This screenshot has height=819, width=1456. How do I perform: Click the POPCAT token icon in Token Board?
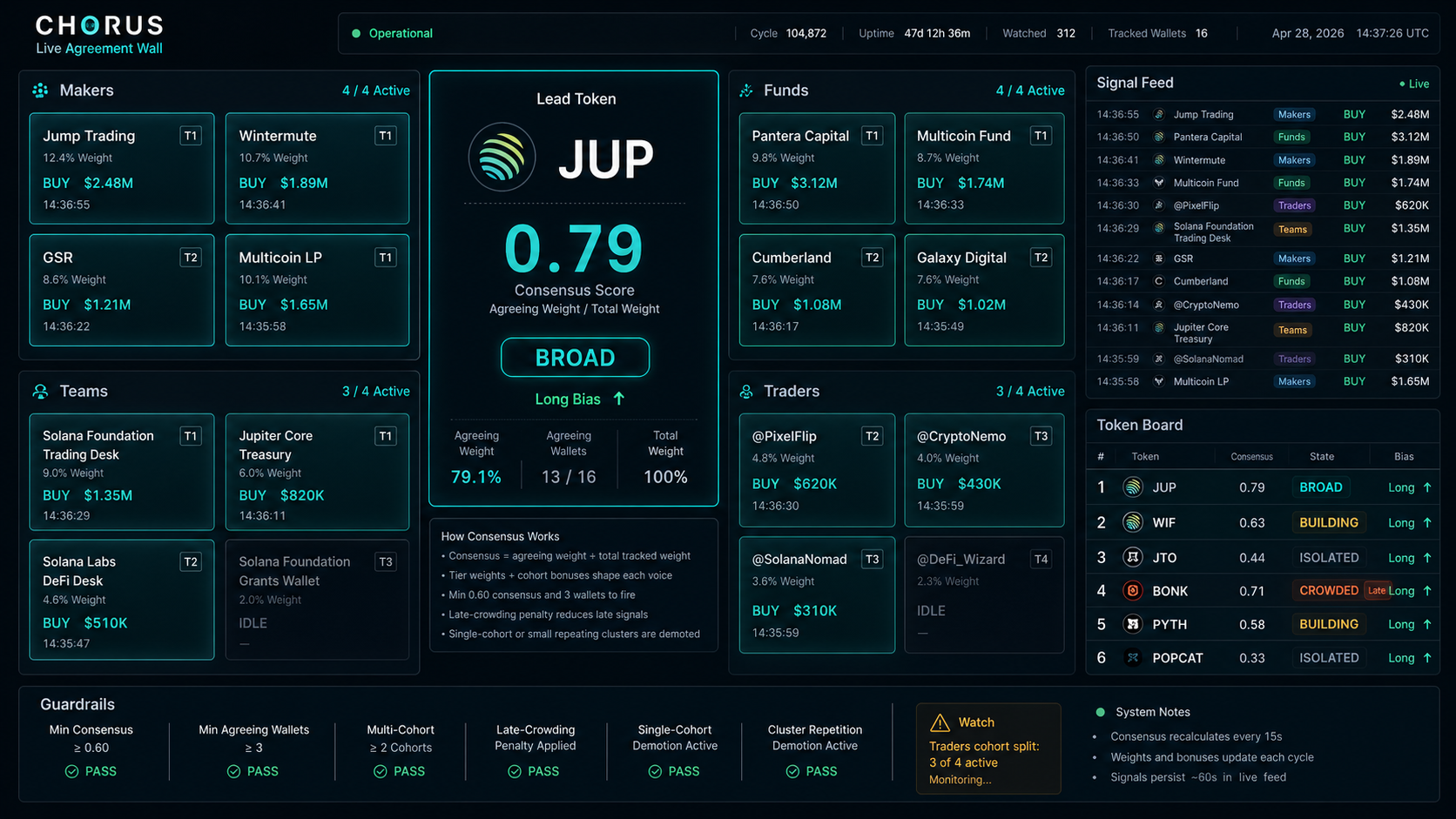(x=1133, y=658)
